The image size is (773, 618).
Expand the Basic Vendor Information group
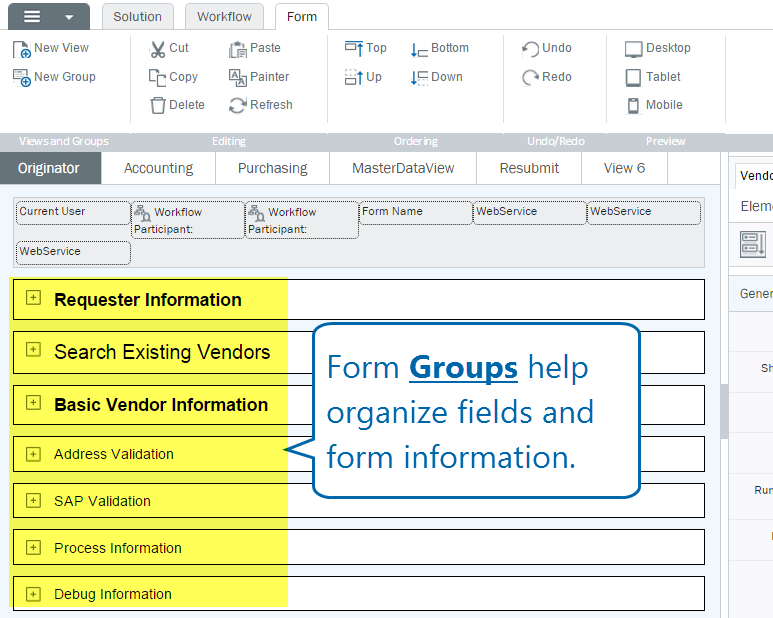tap(33, 403)
